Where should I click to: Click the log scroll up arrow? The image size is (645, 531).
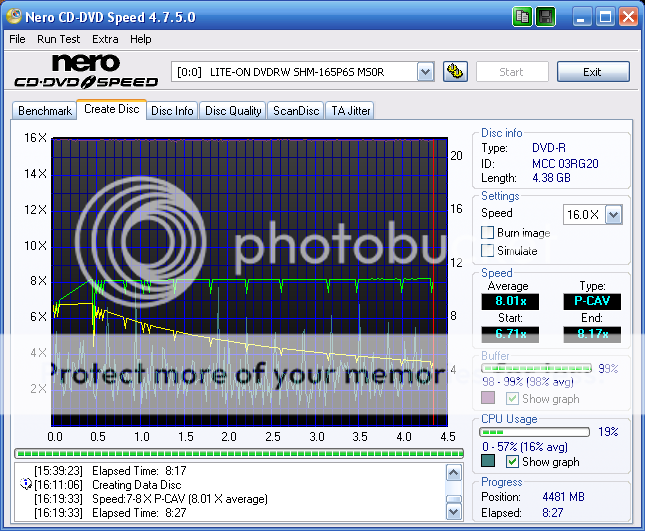pyautogui.click(x=454, y=470)
